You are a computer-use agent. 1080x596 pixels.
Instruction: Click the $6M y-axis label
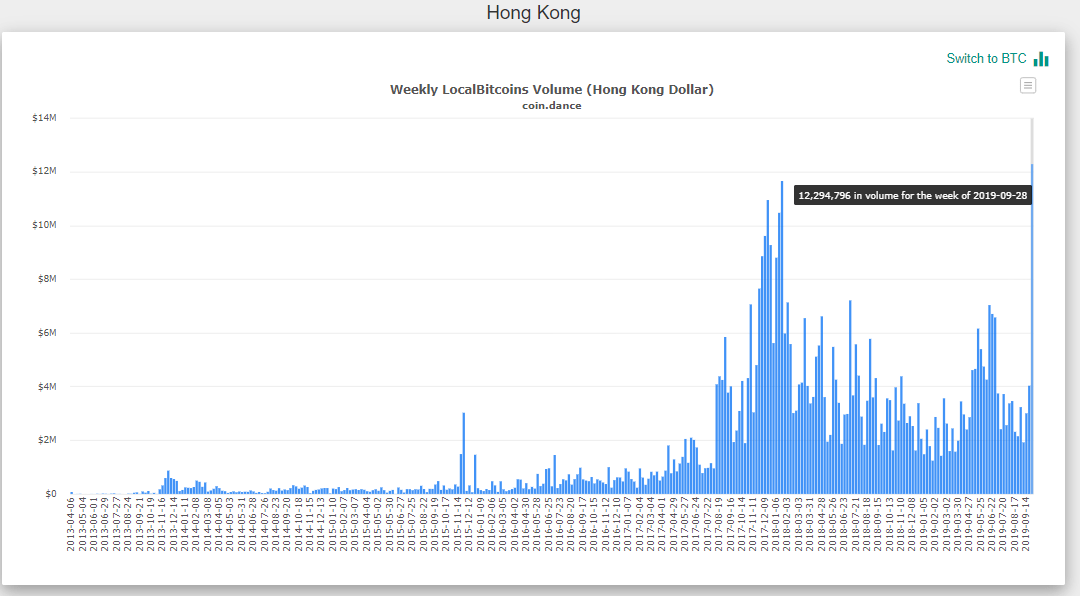click(46, 333)
